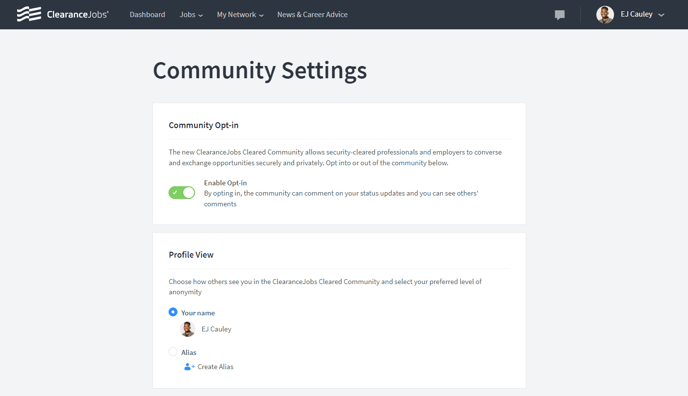Select the Your name radio button

[173, 312]
